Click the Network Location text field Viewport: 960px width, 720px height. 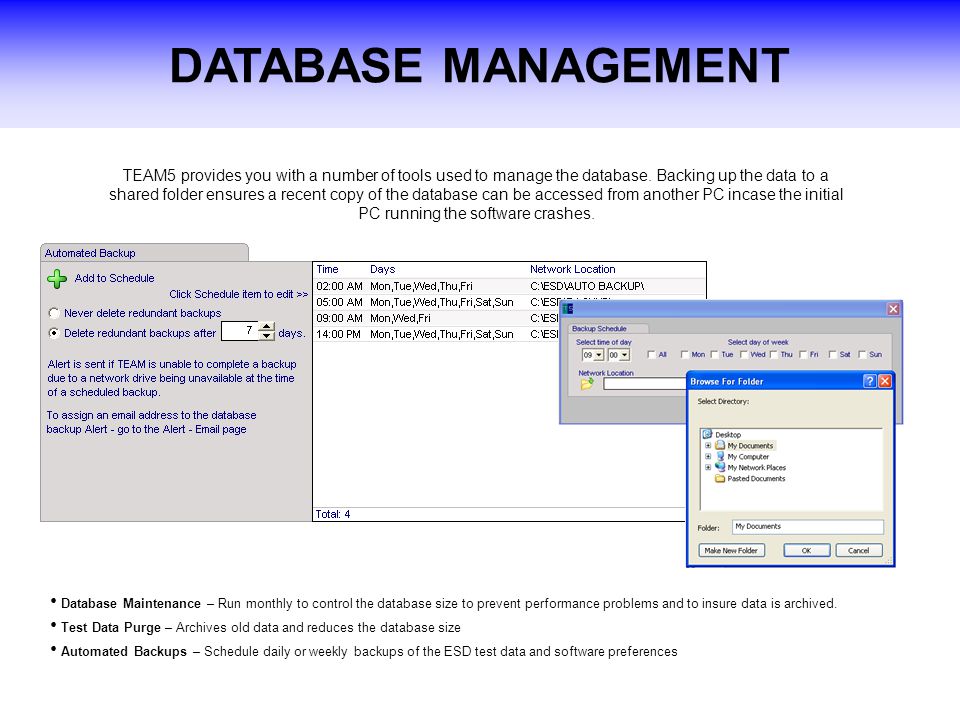tap(645, 384)
